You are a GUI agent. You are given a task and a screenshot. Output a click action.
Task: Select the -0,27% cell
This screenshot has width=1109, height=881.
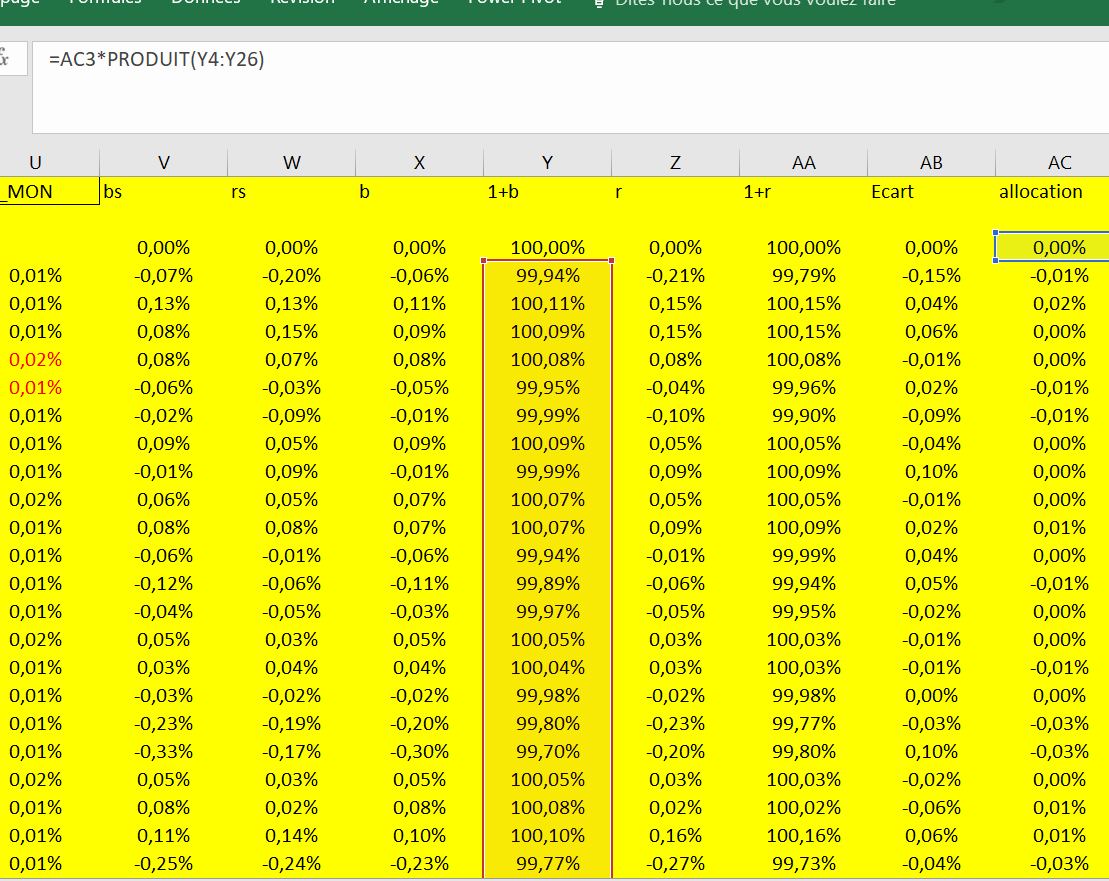point(675,863)
